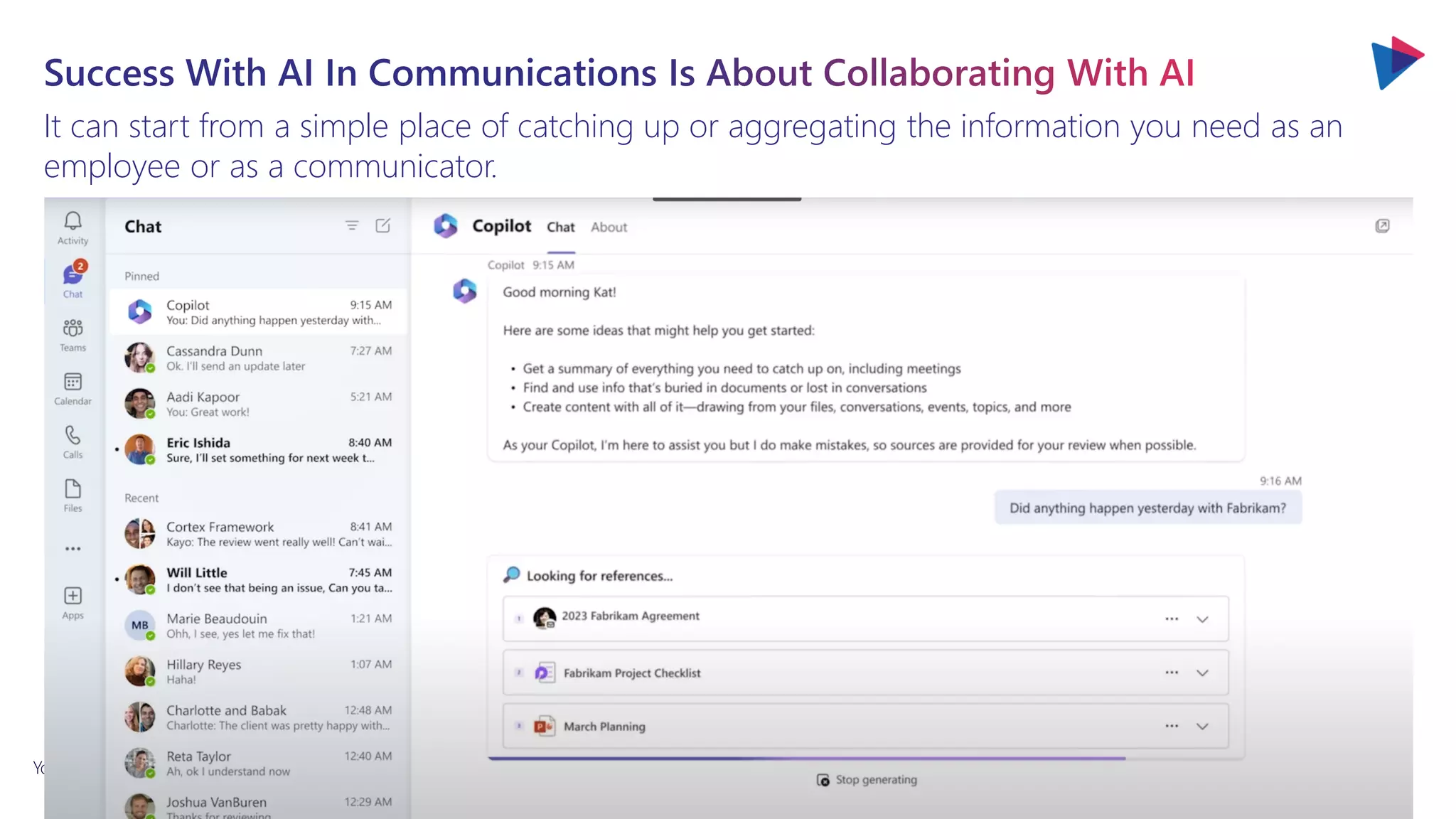Image resolution: width=1456 pixels, height=819 pixels.
Task: Open the pinned Copilot conversation
Action: [x=258, y=312]
